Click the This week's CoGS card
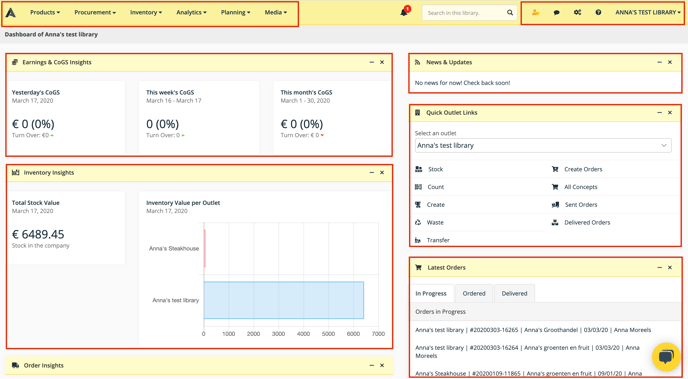The image size is (688, 379). click(199, 117)
